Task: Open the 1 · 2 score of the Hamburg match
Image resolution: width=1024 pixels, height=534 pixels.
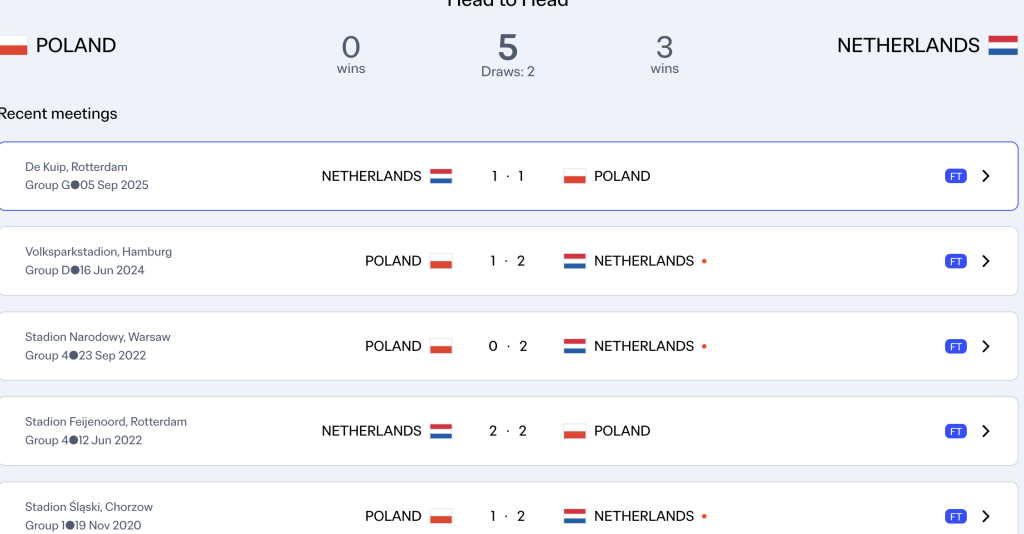Action: point(507,261)
